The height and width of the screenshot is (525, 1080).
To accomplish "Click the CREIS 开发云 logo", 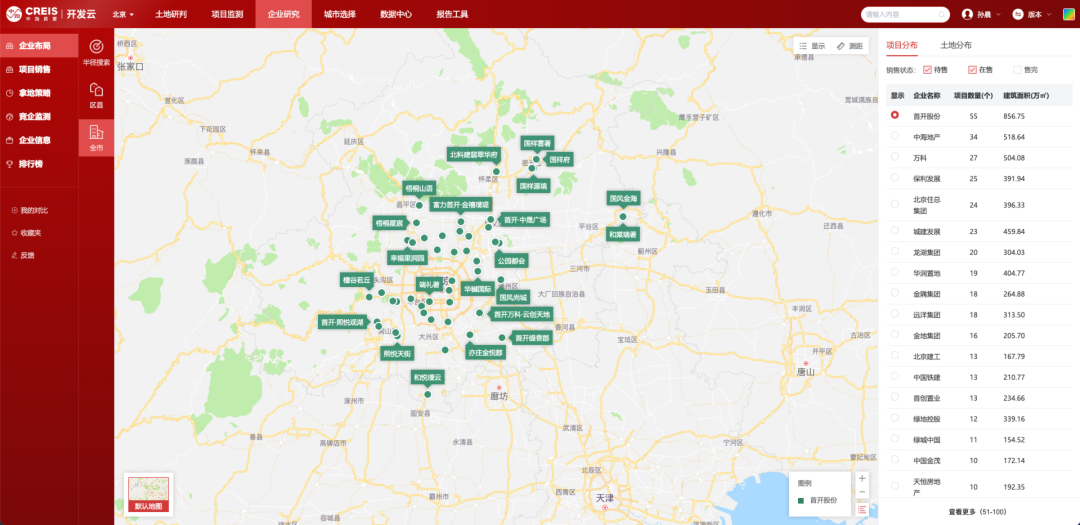I will pyautogui.click(x=50, y=14).
